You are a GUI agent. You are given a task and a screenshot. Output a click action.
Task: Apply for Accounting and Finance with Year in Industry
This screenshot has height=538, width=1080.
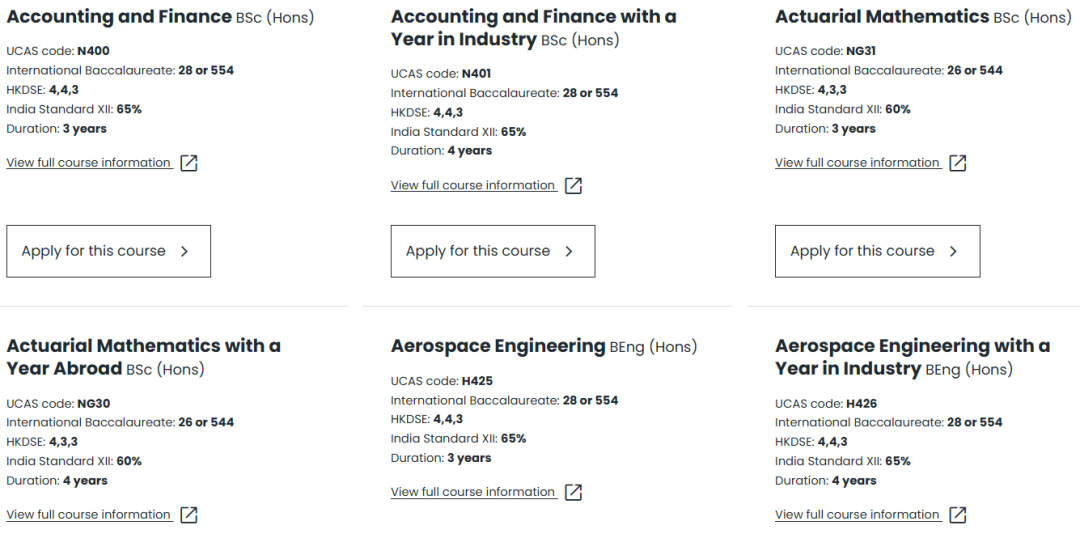pyautogui.click(x=493, y=251)
